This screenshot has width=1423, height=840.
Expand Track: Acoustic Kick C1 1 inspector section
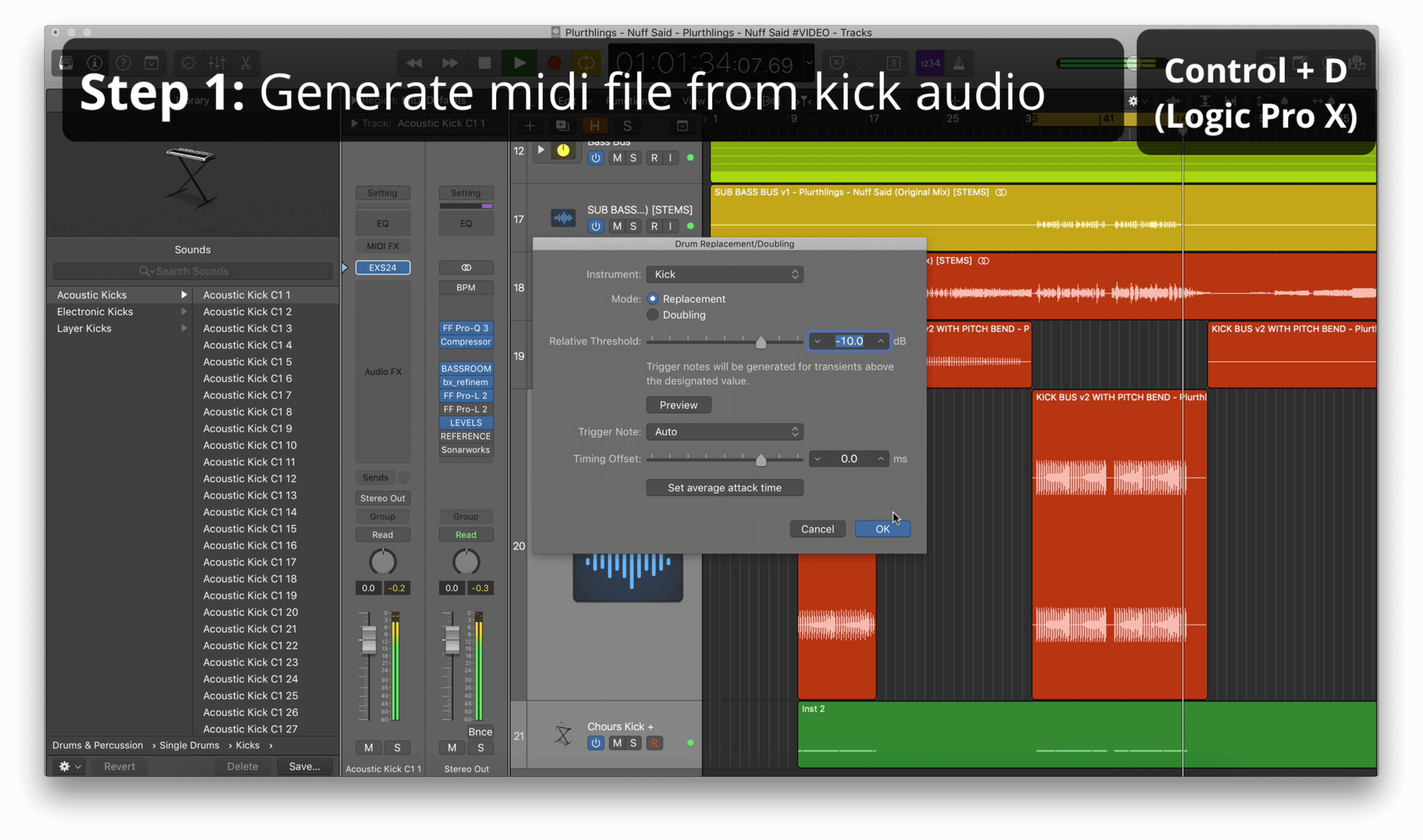354,123
